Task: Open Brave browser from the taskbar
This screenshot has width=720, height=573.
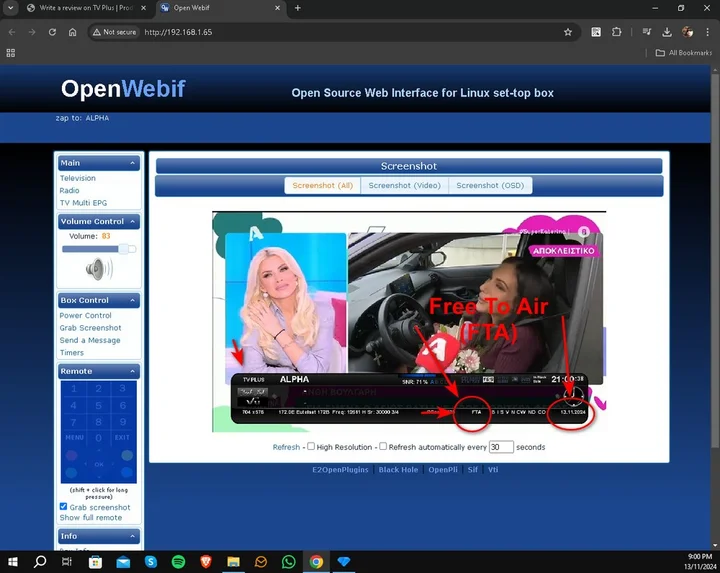Action: coord(206,562)
